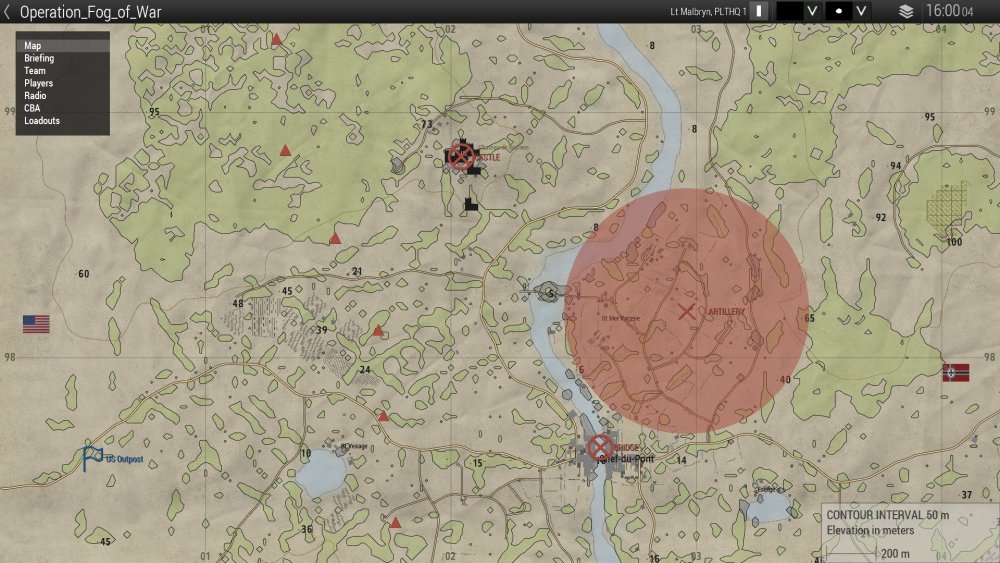Open the black color swatch selector
Screen dimensions: 1000x563
(x=790, y=11)
